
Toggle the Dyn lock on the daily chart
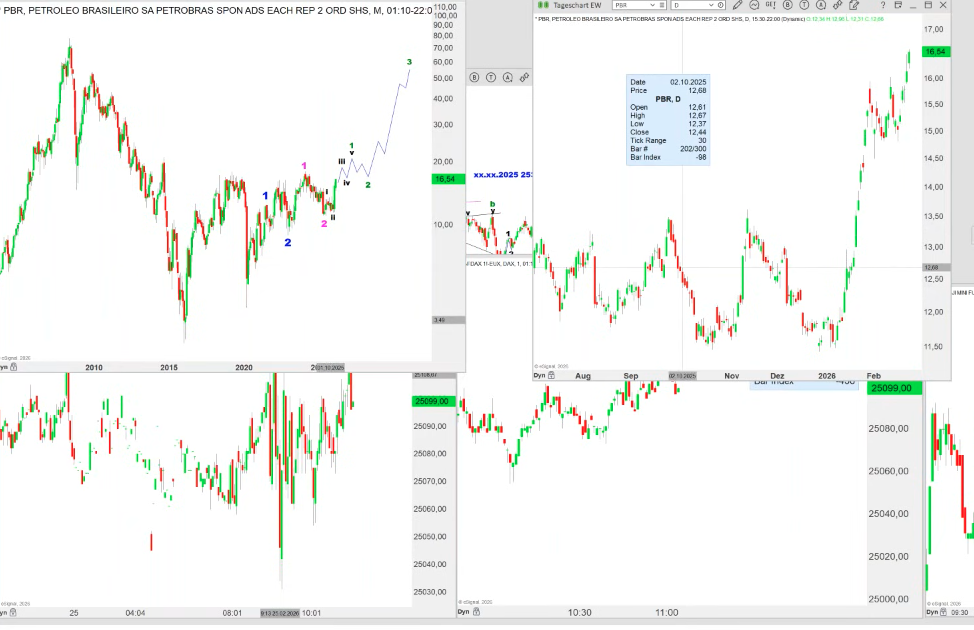click(x=541, y=376)
